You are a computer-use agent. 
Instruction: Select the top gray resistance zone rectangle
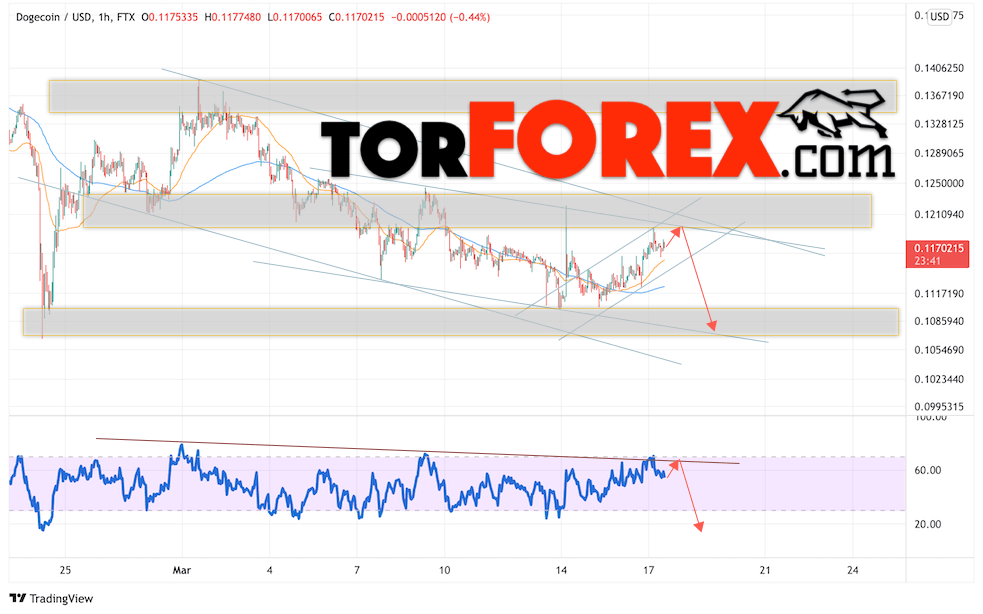tap(473, 96)
